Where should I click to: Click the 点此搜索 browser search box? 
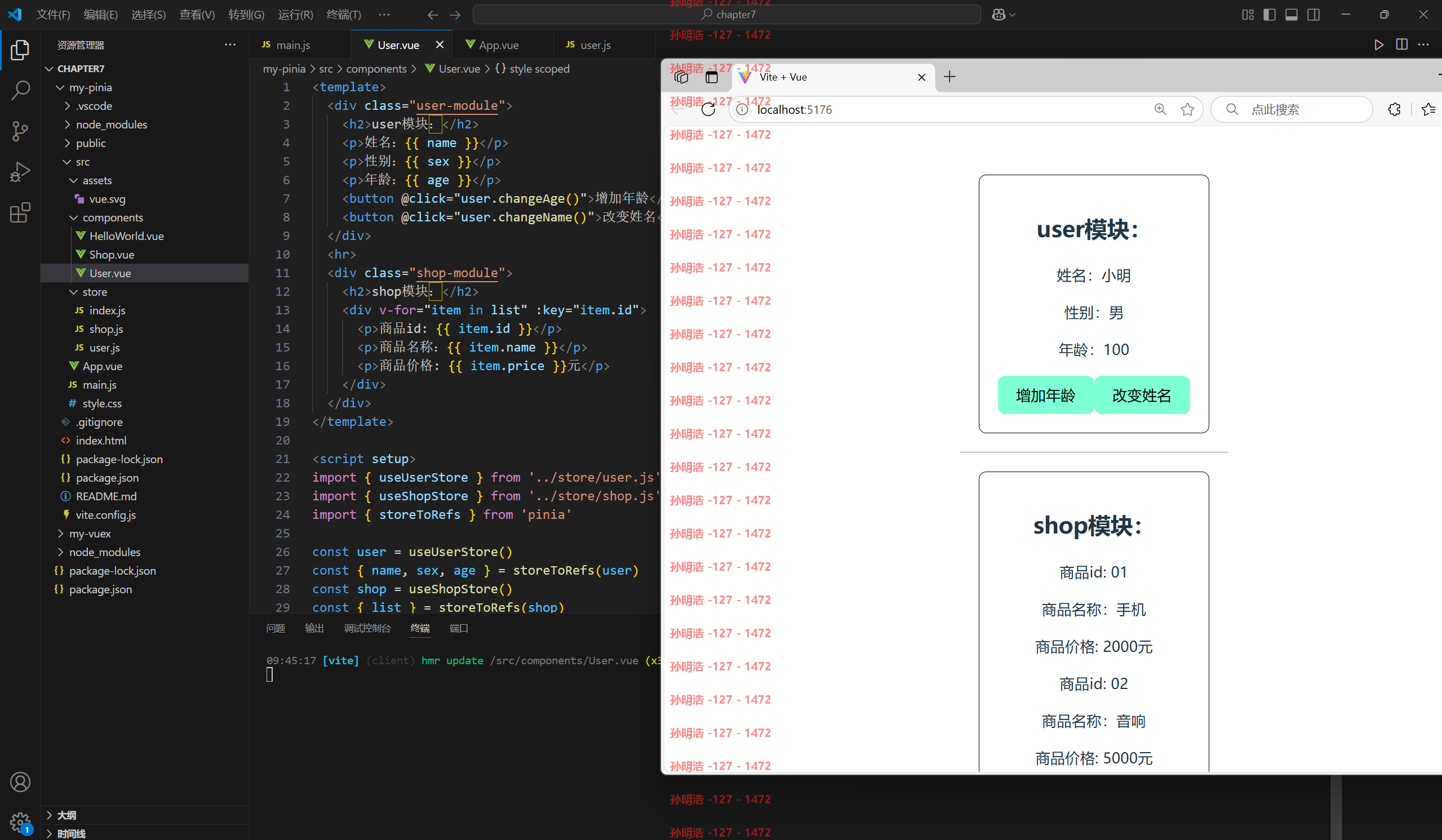click(1292, 109)
